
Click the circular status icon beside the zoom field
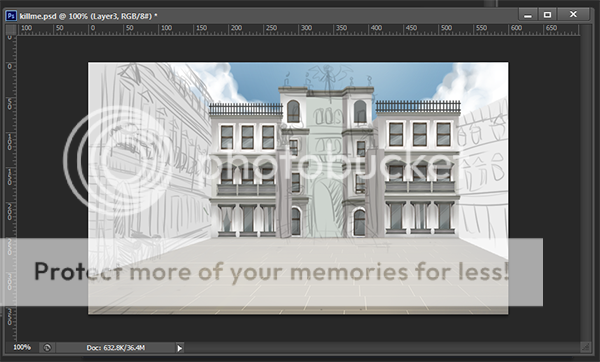[x=47, y=347]
